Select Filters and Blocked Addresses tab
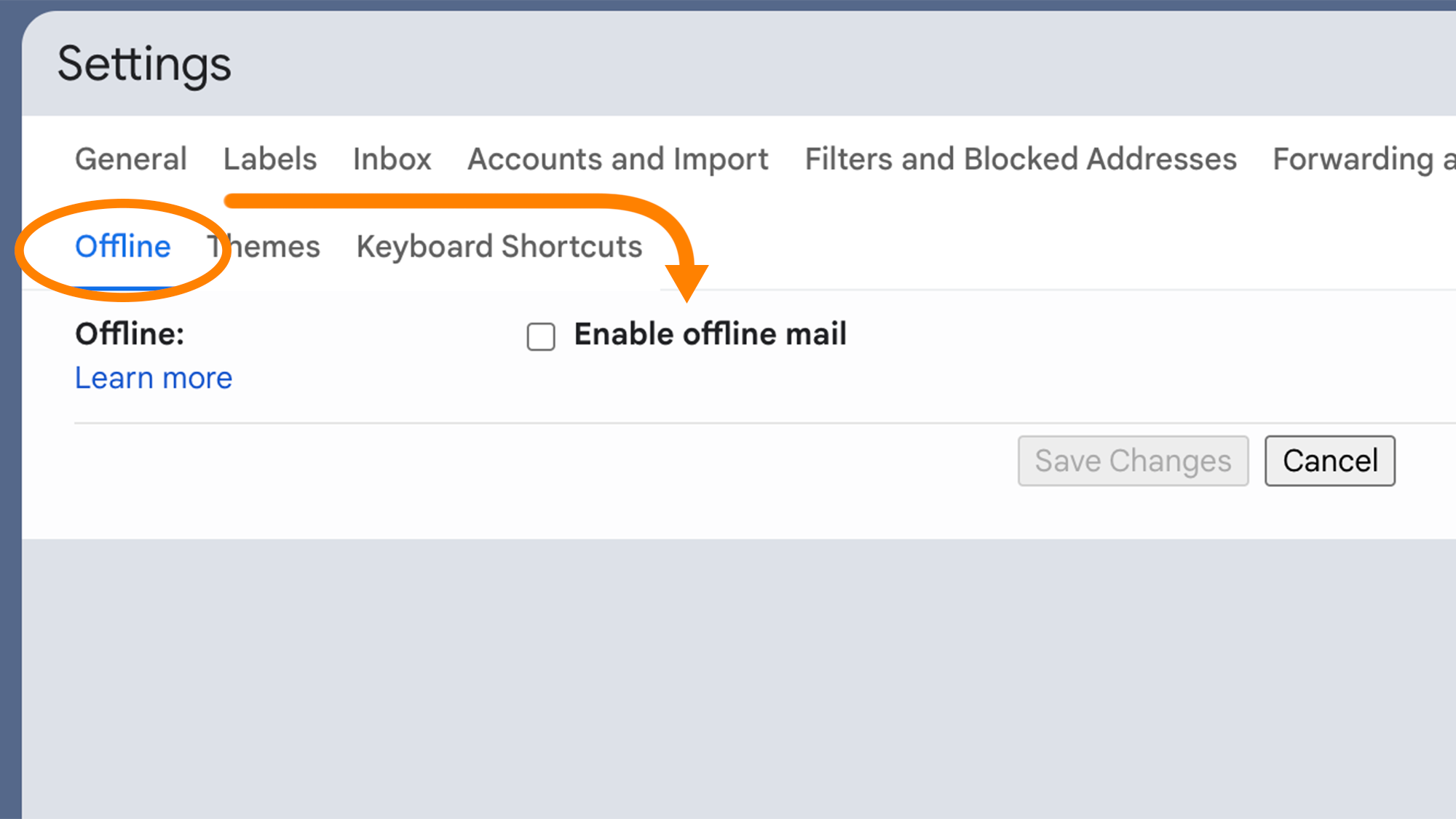The height and width of the screenshot is (819, 1456). [1020, 159]
